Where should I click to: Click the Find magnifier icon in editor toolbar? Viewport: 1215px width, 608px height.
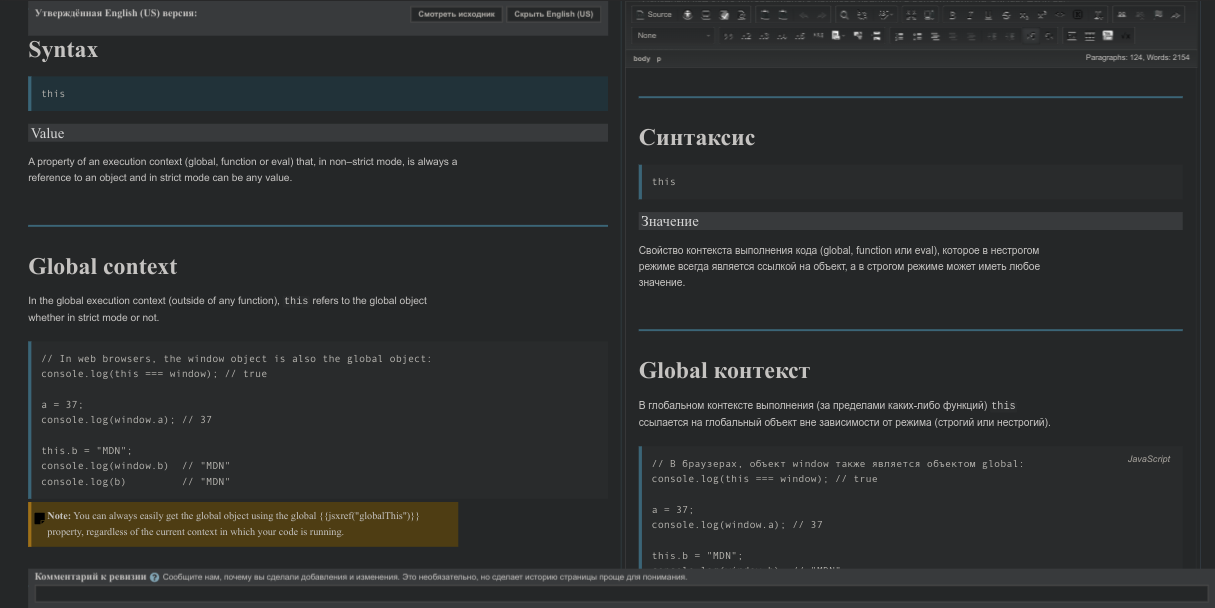(844, 14)
